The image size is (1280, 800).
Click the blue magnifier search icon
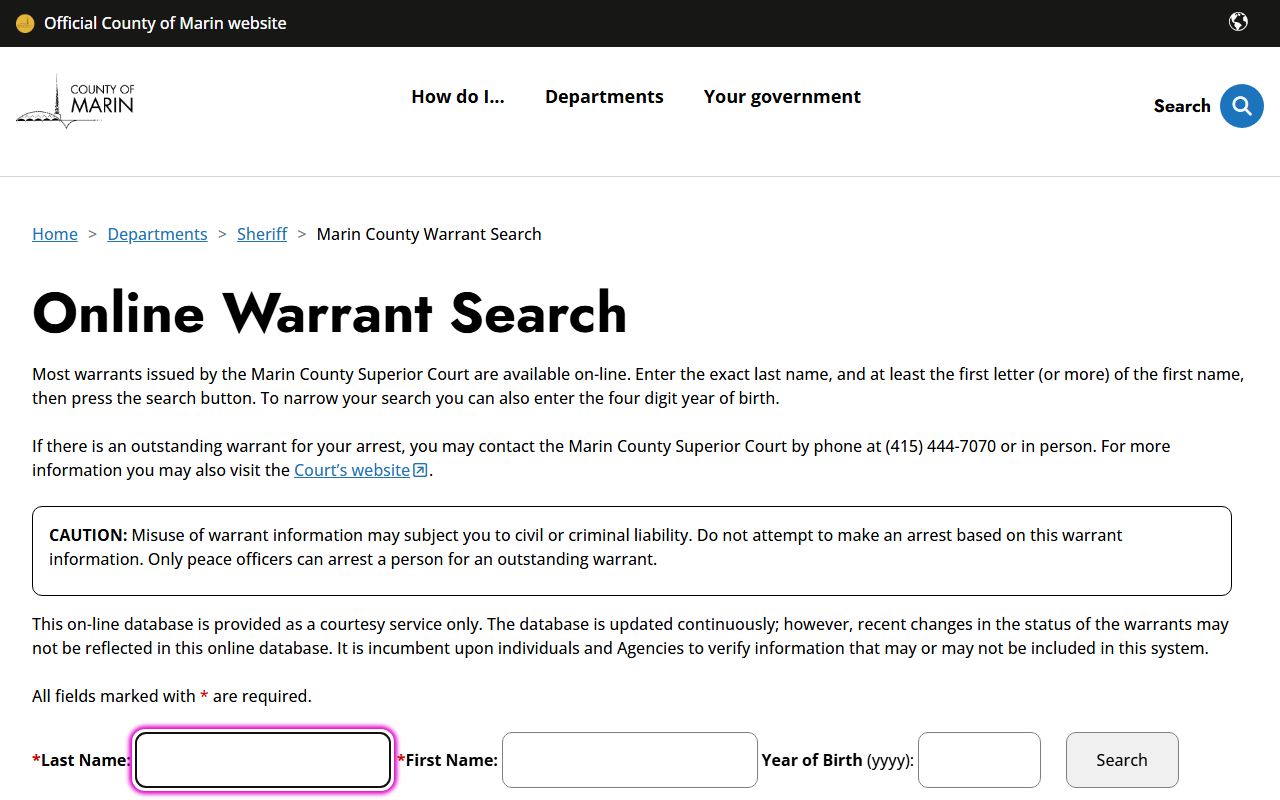point(1241,106)
